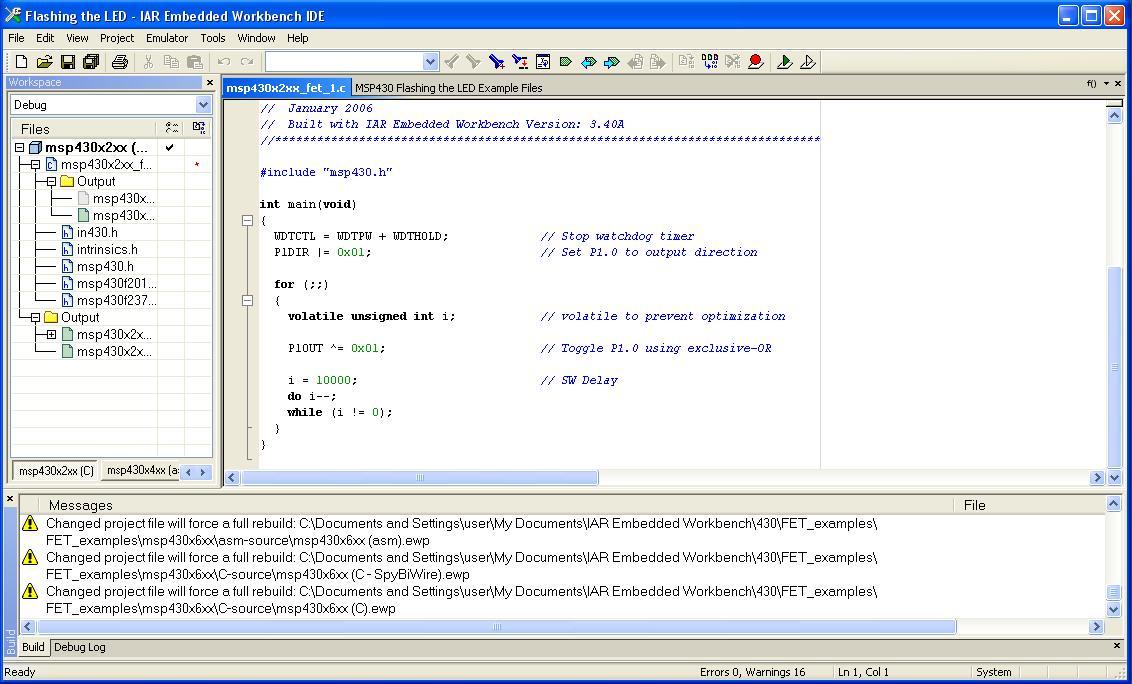Start the Debug session with the green arrow
The height and width of the screenshot is (684, 1132).
785,62
